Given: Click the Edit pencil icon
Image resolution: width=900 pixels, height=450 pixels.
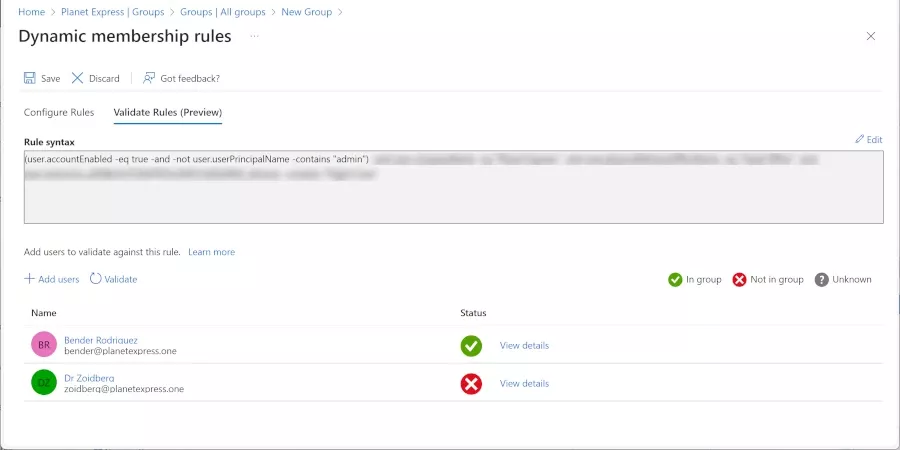Looking at the screenshot, I should (860, 139).
